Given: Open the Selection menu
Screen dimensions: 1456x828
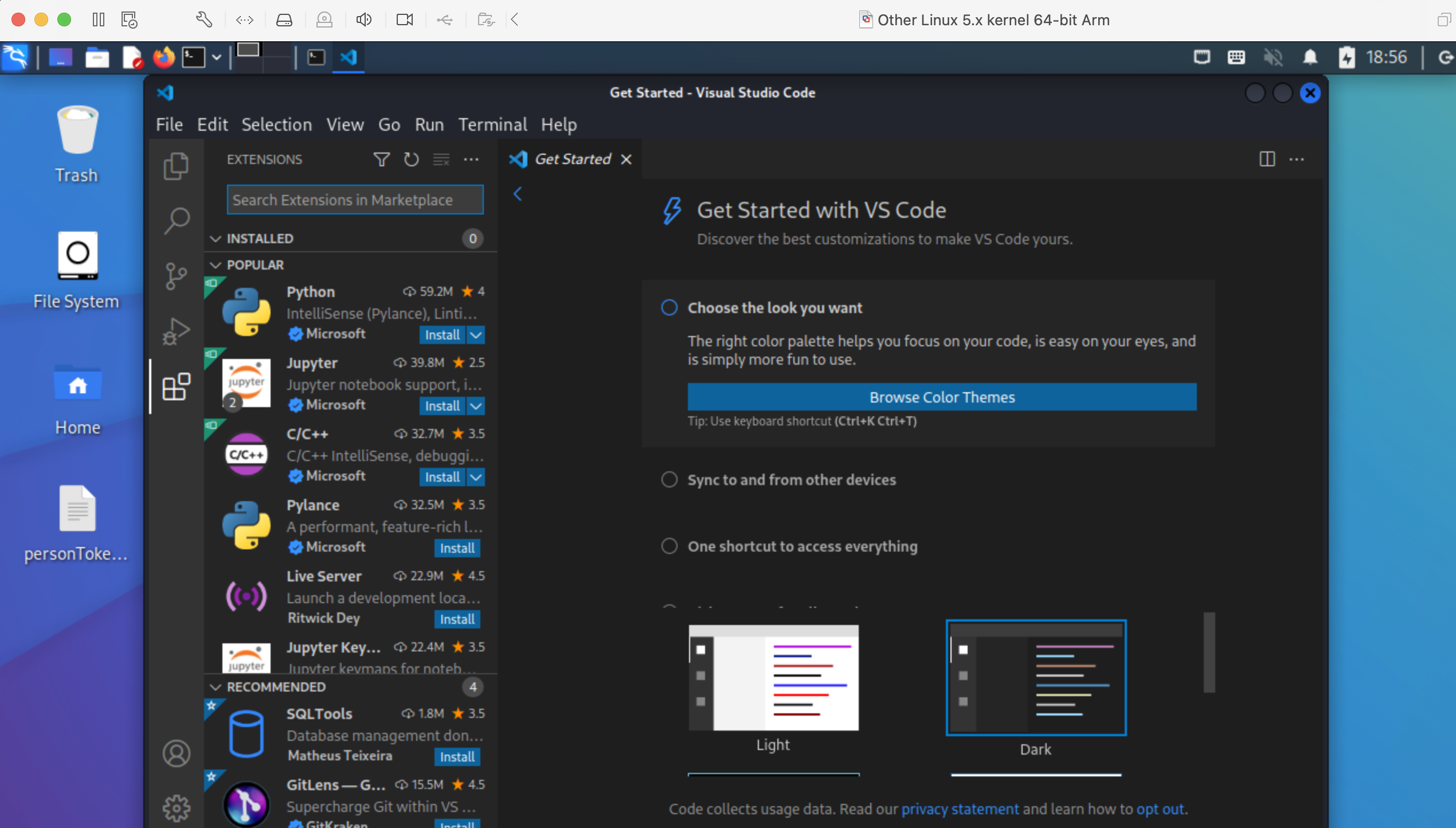Looking at the screenshot, I should (x=276, y=124).
